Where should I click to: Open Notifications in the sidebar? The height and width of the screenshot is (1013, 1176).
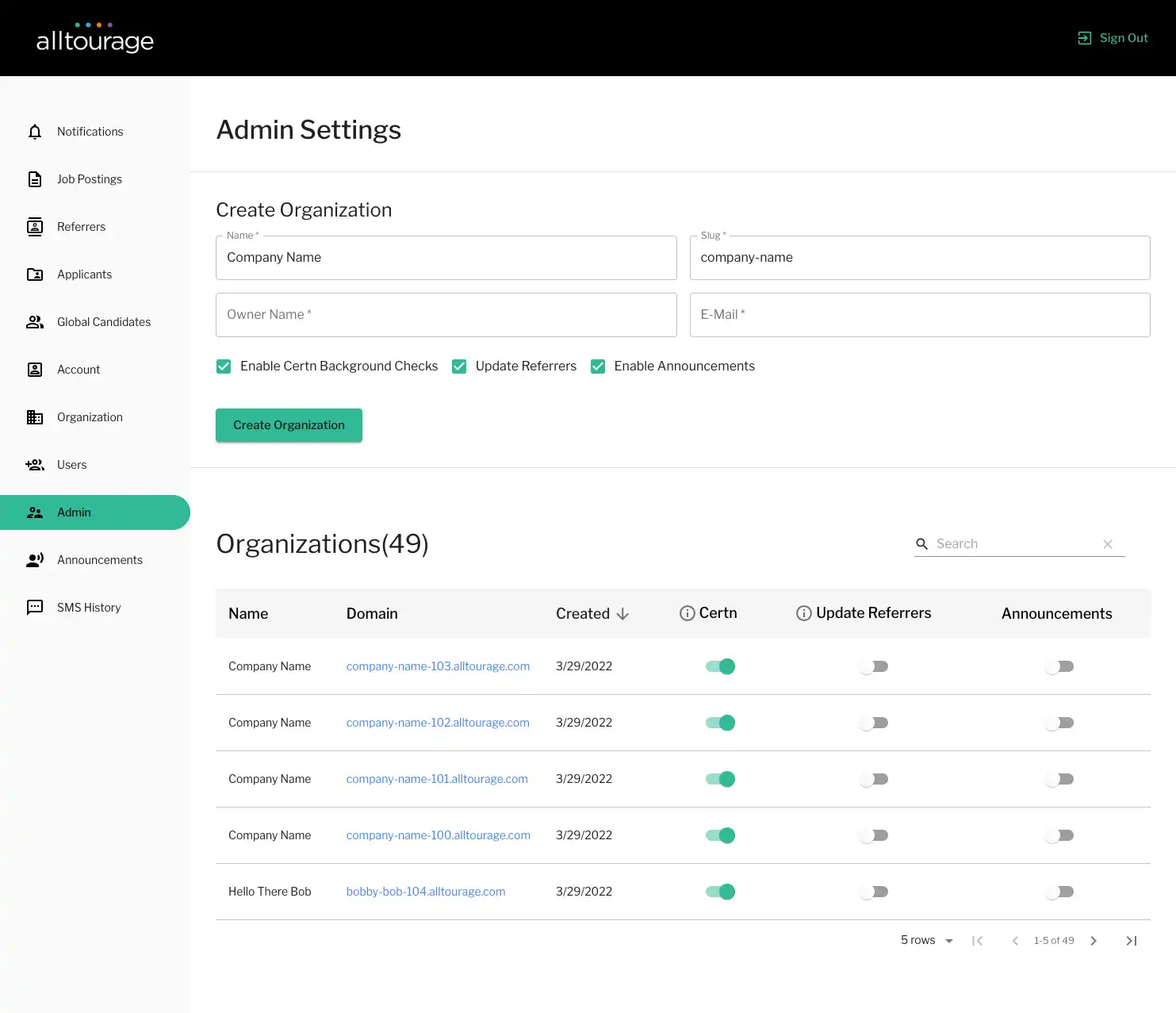tap(95, 132)
